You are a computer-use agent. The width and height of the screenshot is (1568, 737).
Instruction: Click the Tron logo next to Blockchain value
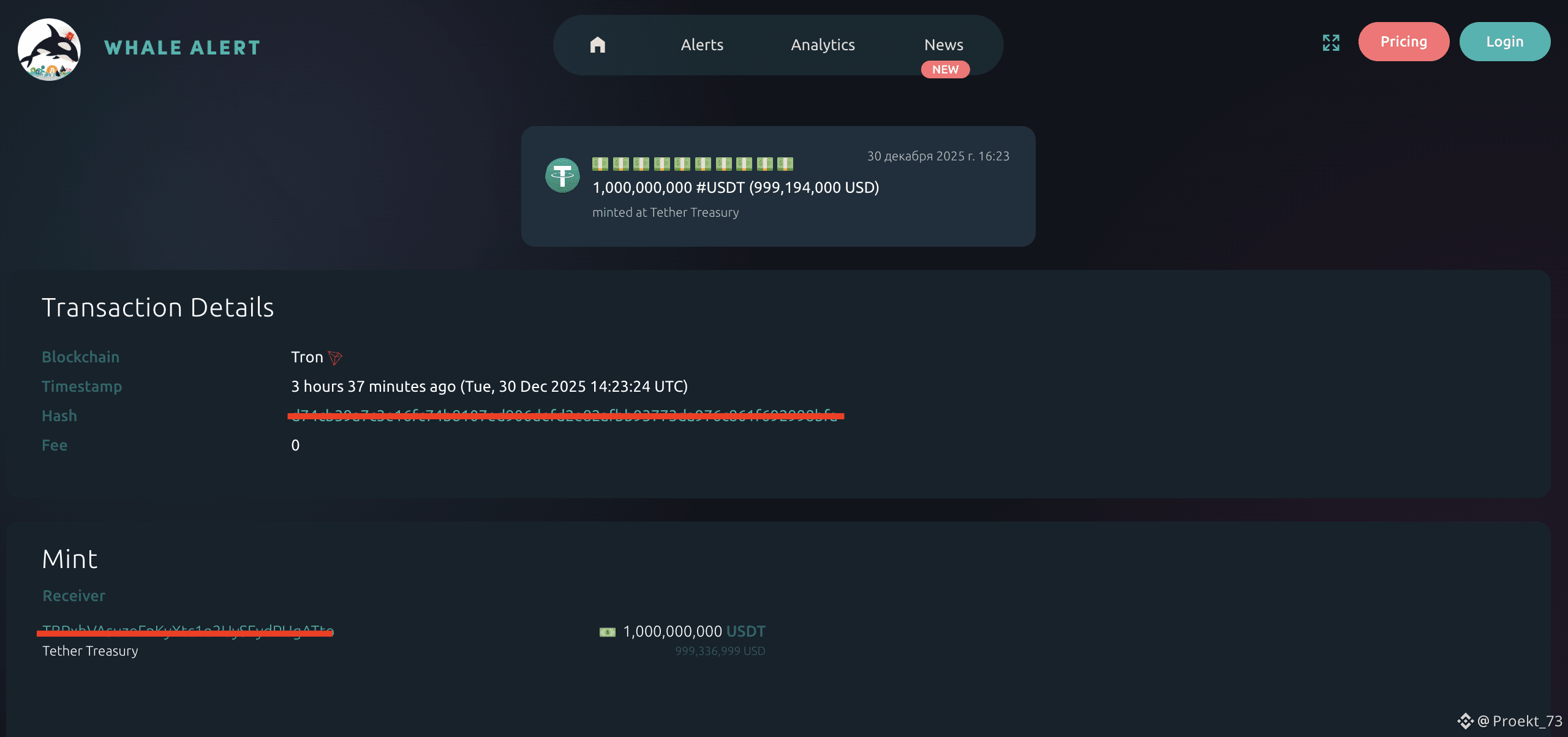(335, 357)
